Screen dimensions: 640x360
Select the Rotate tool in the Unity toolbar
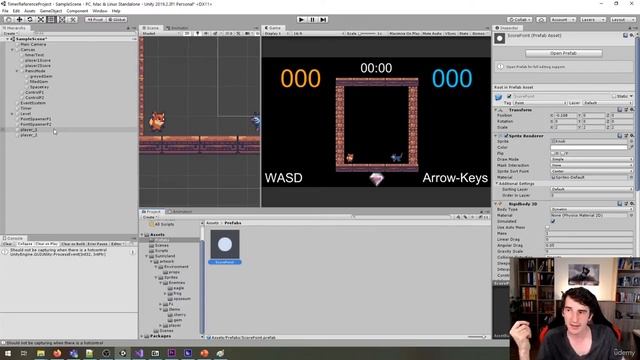click(30, 20)
